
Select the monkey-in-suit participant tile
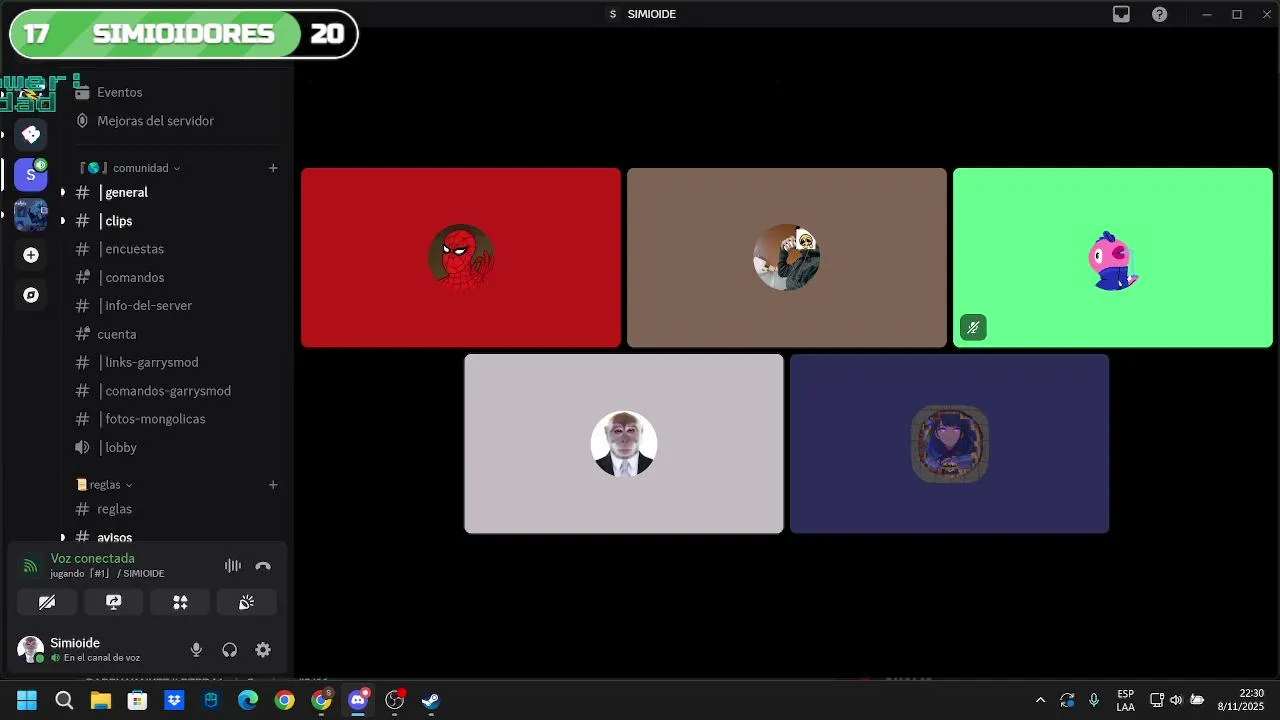tap(624, 444)
